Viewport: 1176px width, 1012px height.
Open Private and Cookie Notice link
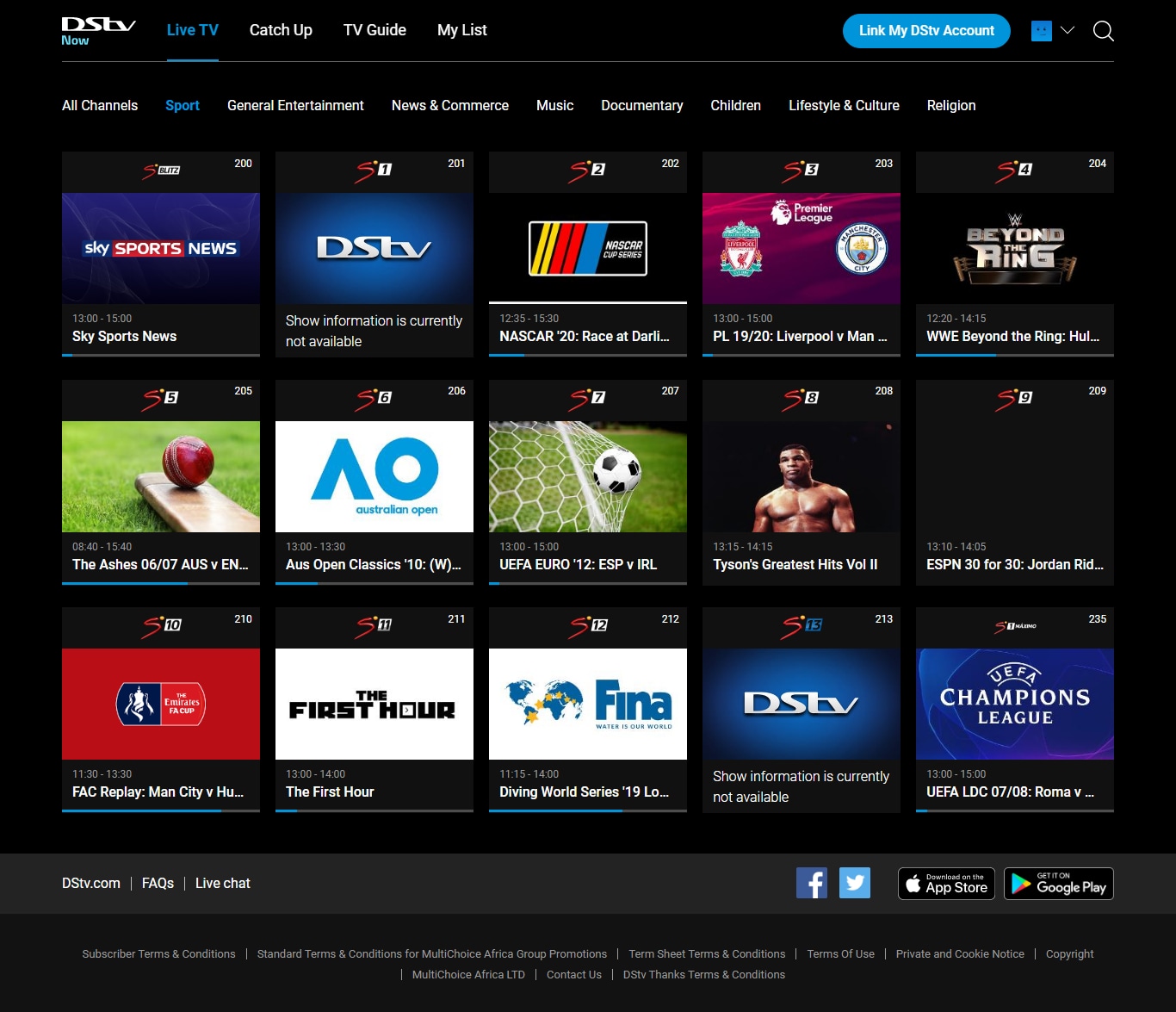(x=960, y=953)
